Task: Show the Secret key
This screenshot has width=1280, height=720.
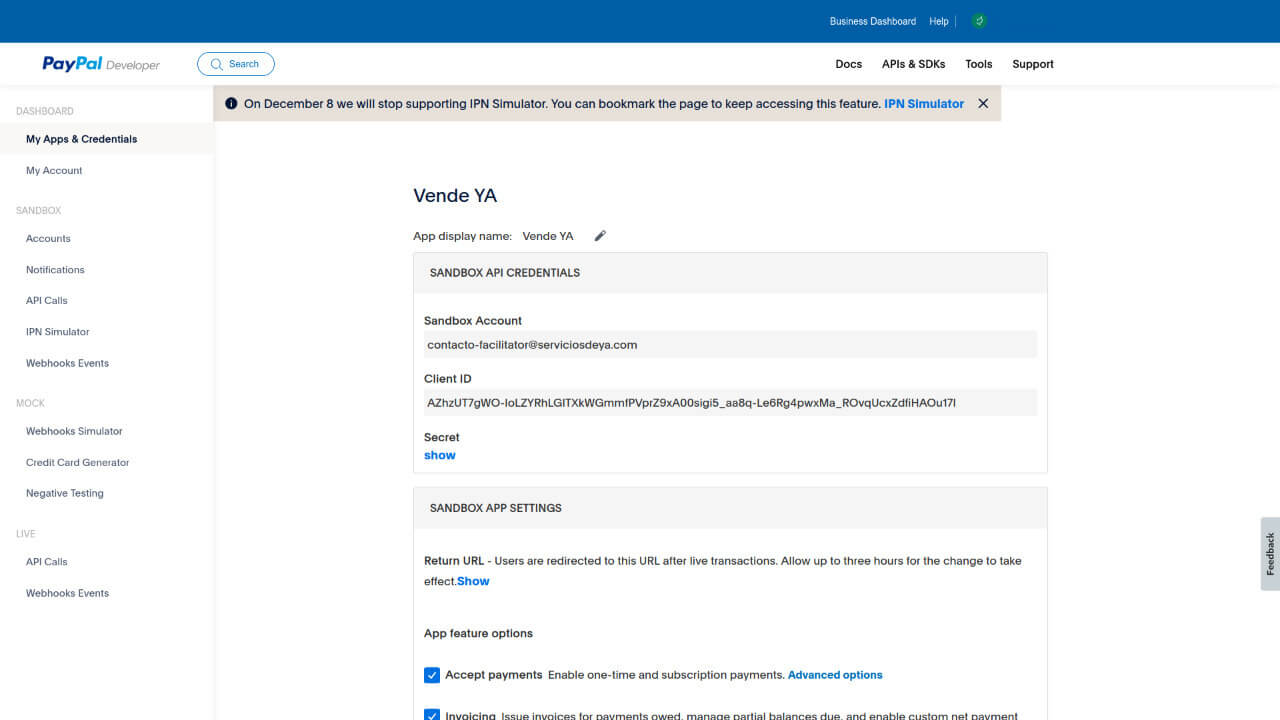Action: 439,455
